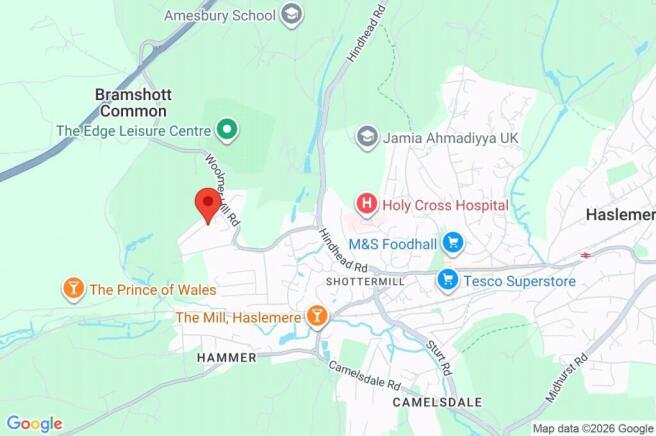Select The Mill, Haslemere cocktail glass icon
Screen dimensions: 656x436
pos(317,317)
